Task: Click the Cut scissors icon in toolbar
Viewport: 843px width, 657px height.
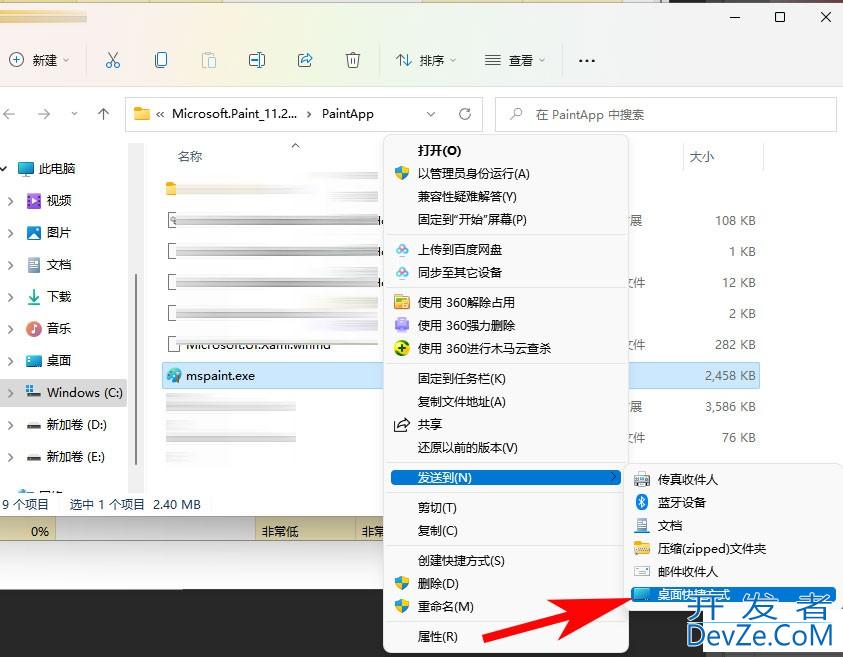Action: tap(112, 60)
